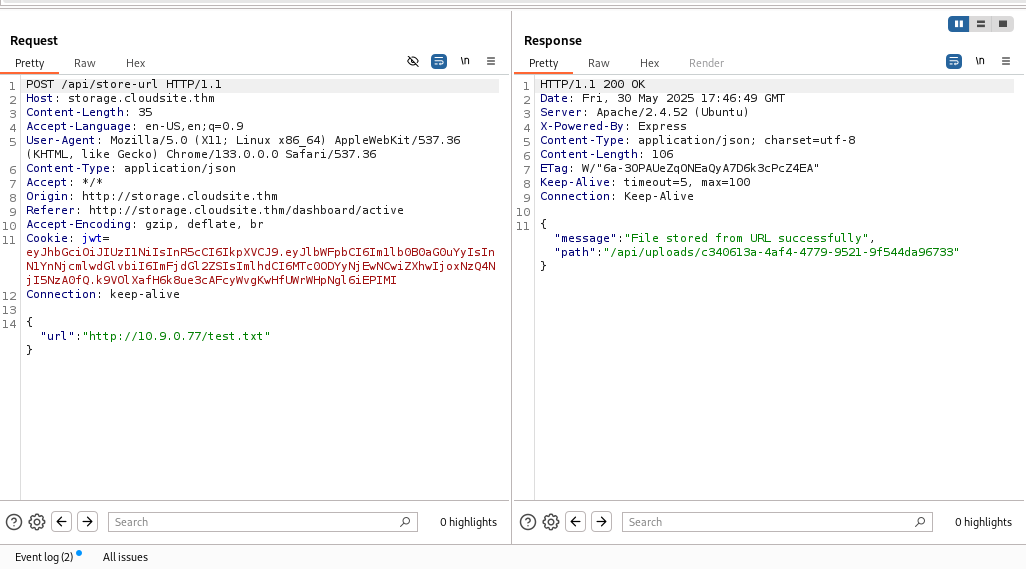Viewport: 1026px width, 569px height.
Task: Jump to previous match in Response pane
Action: [x=576, y=521]
